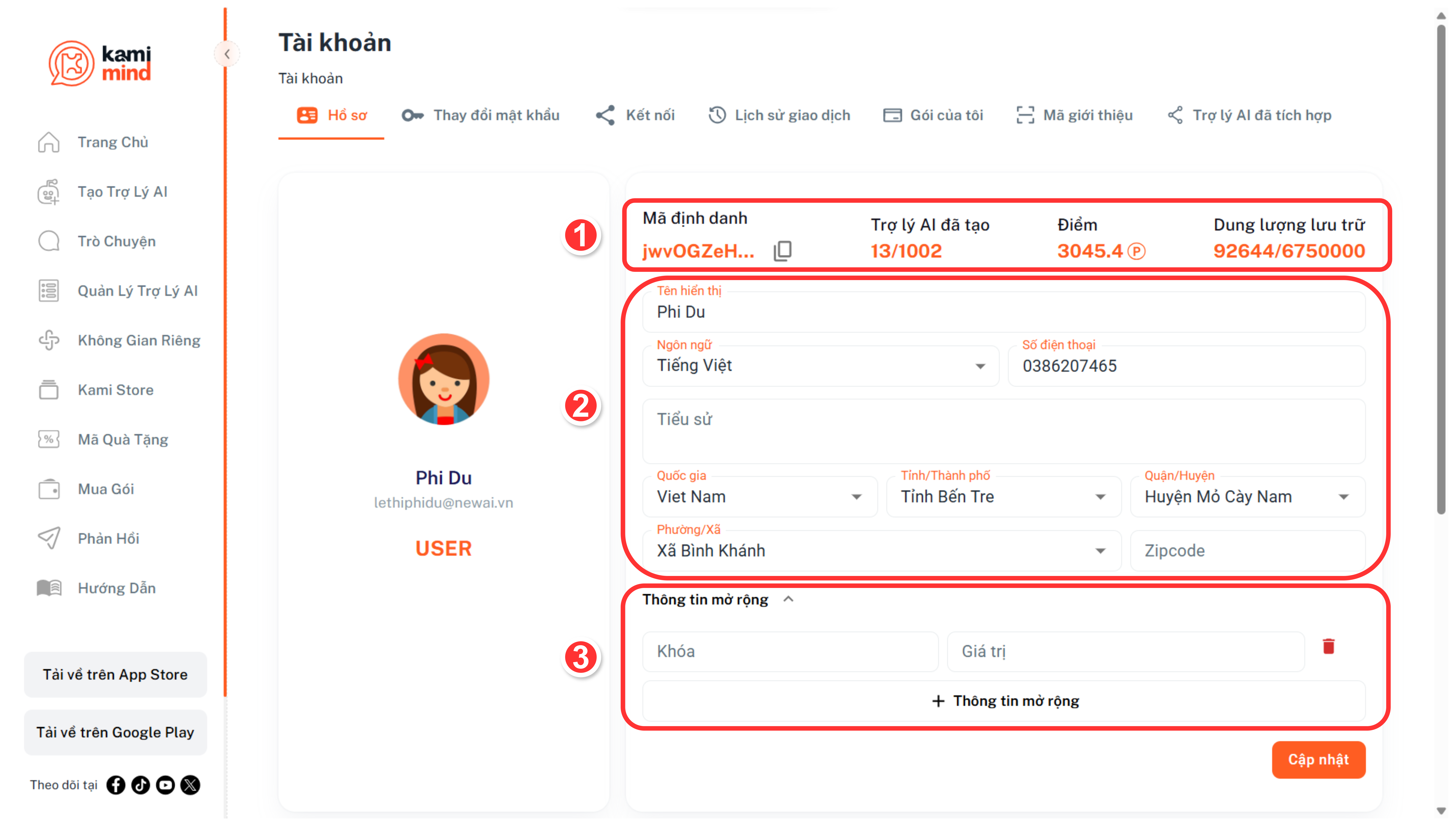Collapse the sidebar with arrow button
1456x826 pixels.
[x=227, y=54]
